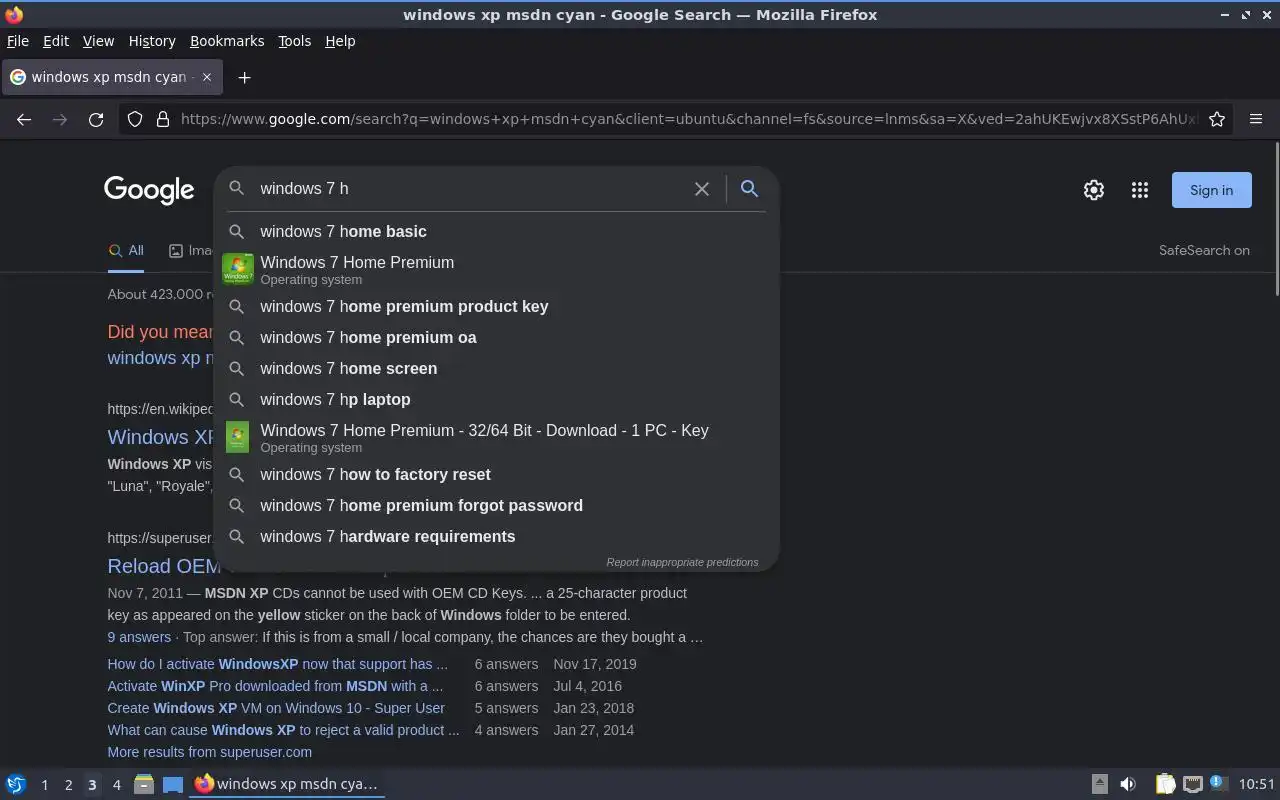Click the URL address bar
This screenshot has width=1280, height=800.
tap(688, 119)
